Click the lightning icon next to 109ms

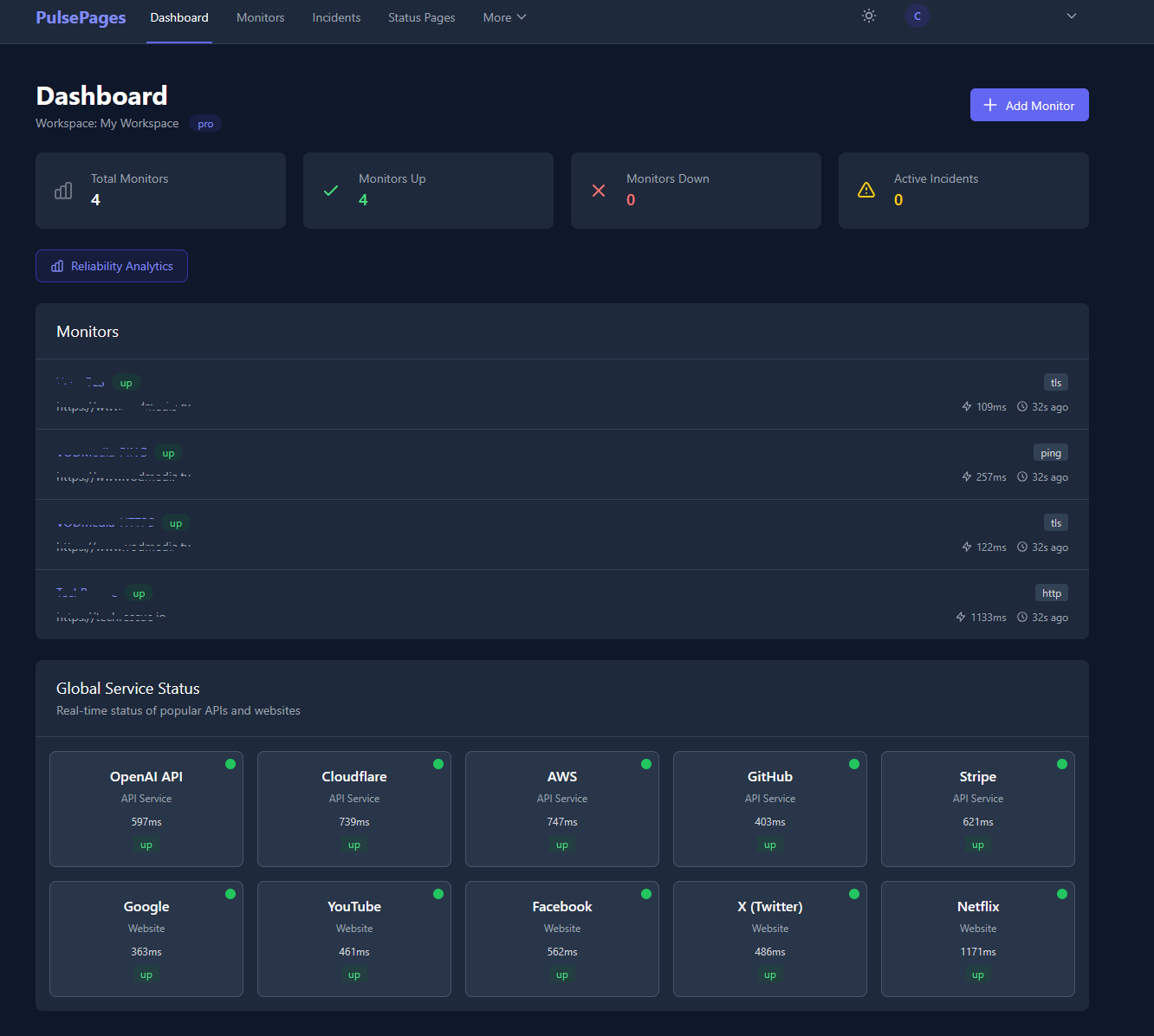tap(967, 406)
